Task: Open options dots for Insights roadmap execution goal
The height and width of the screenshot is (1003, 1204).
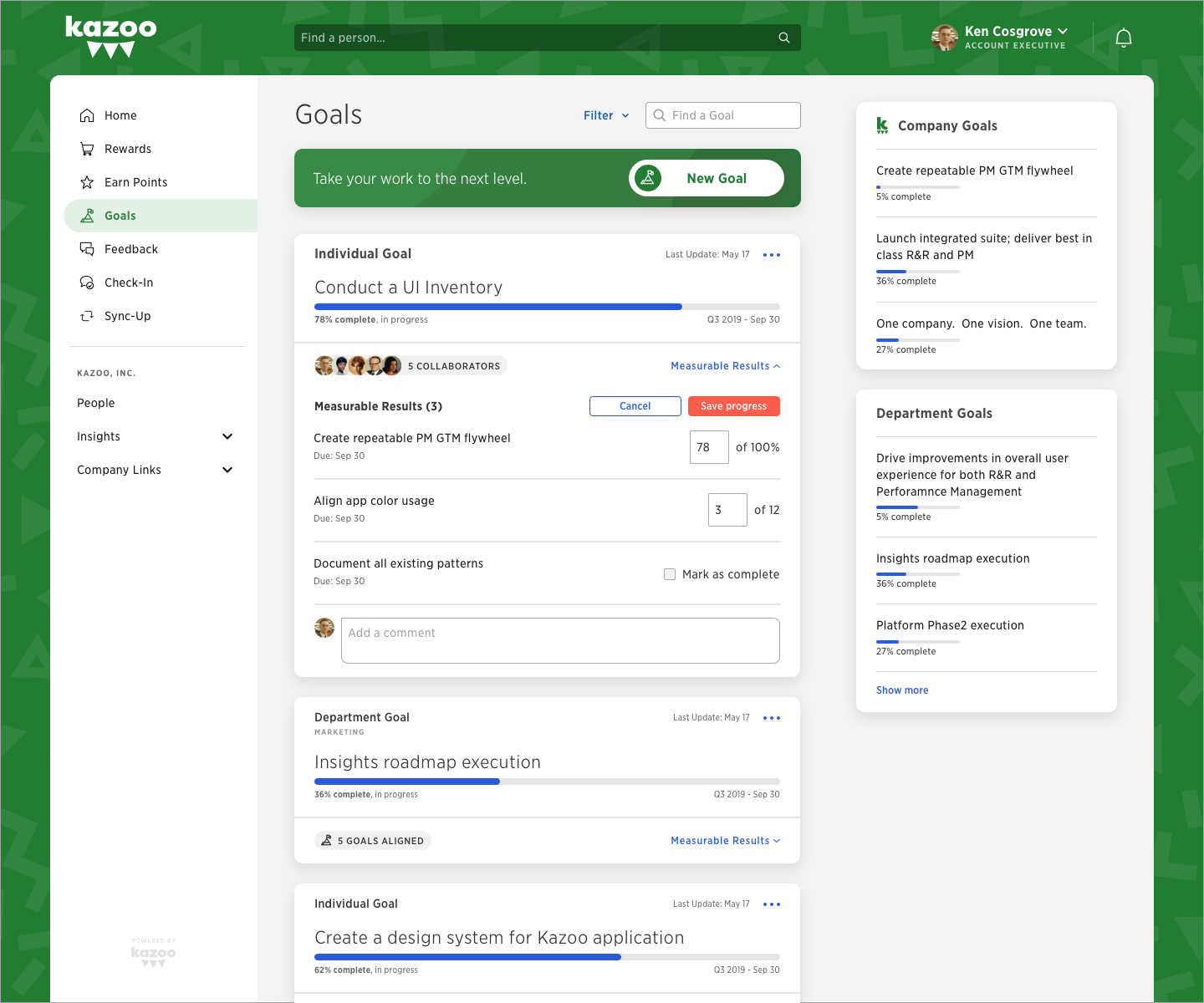Action: (772, 718)
